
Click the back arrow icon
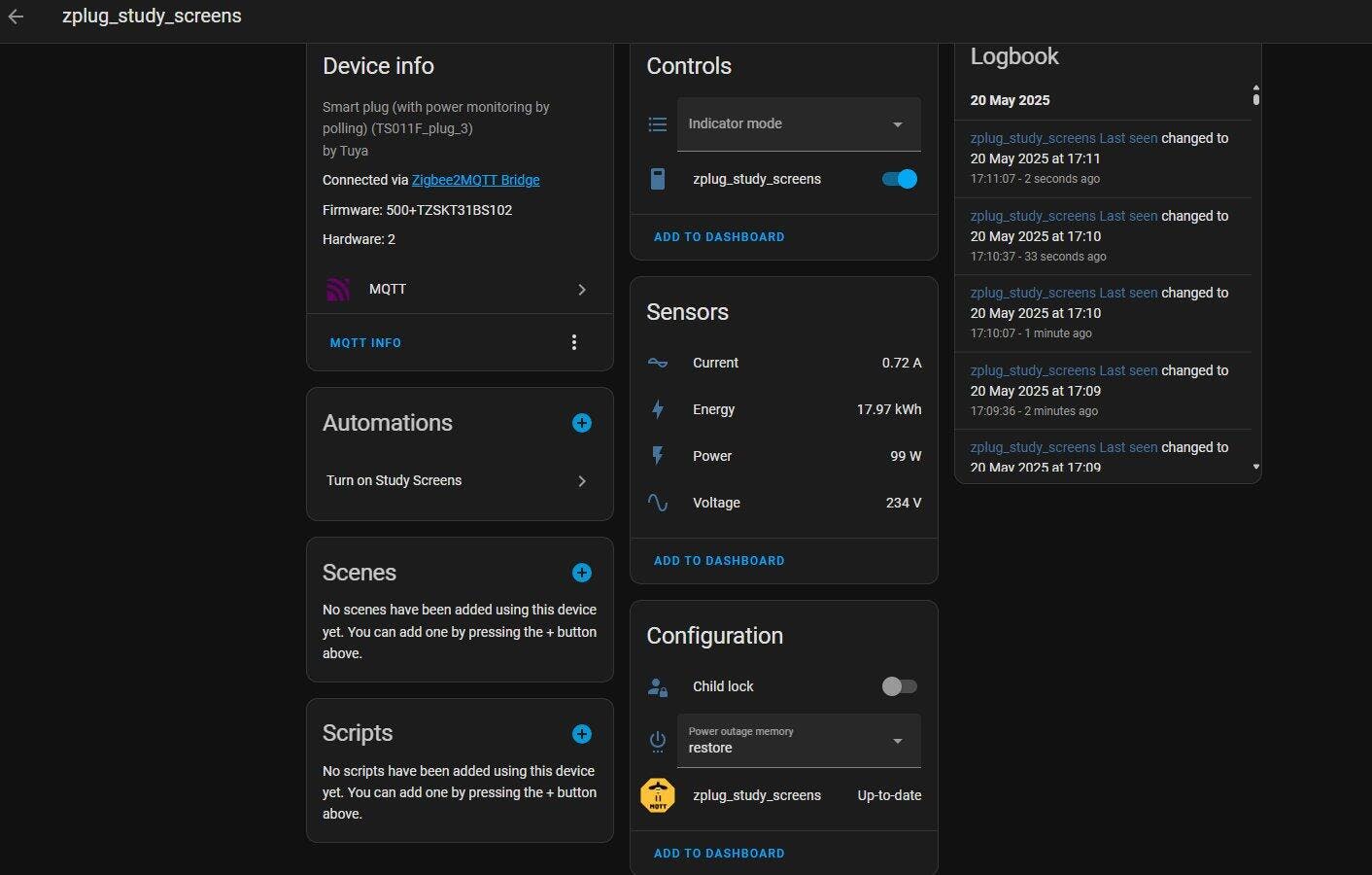coord(16,17)
